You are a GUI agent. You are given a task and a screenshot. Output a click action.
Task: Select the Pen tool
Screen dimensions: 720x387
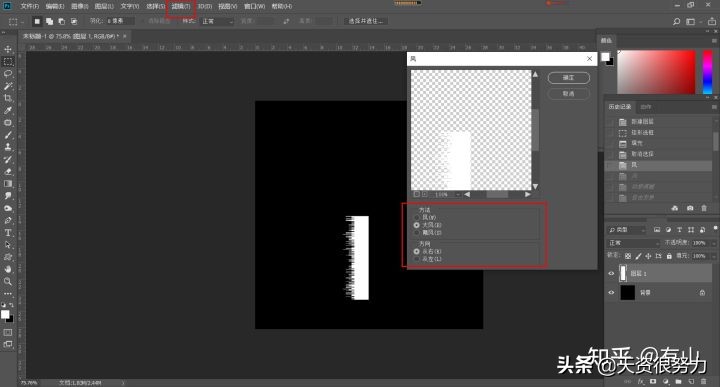click(8, 220)
